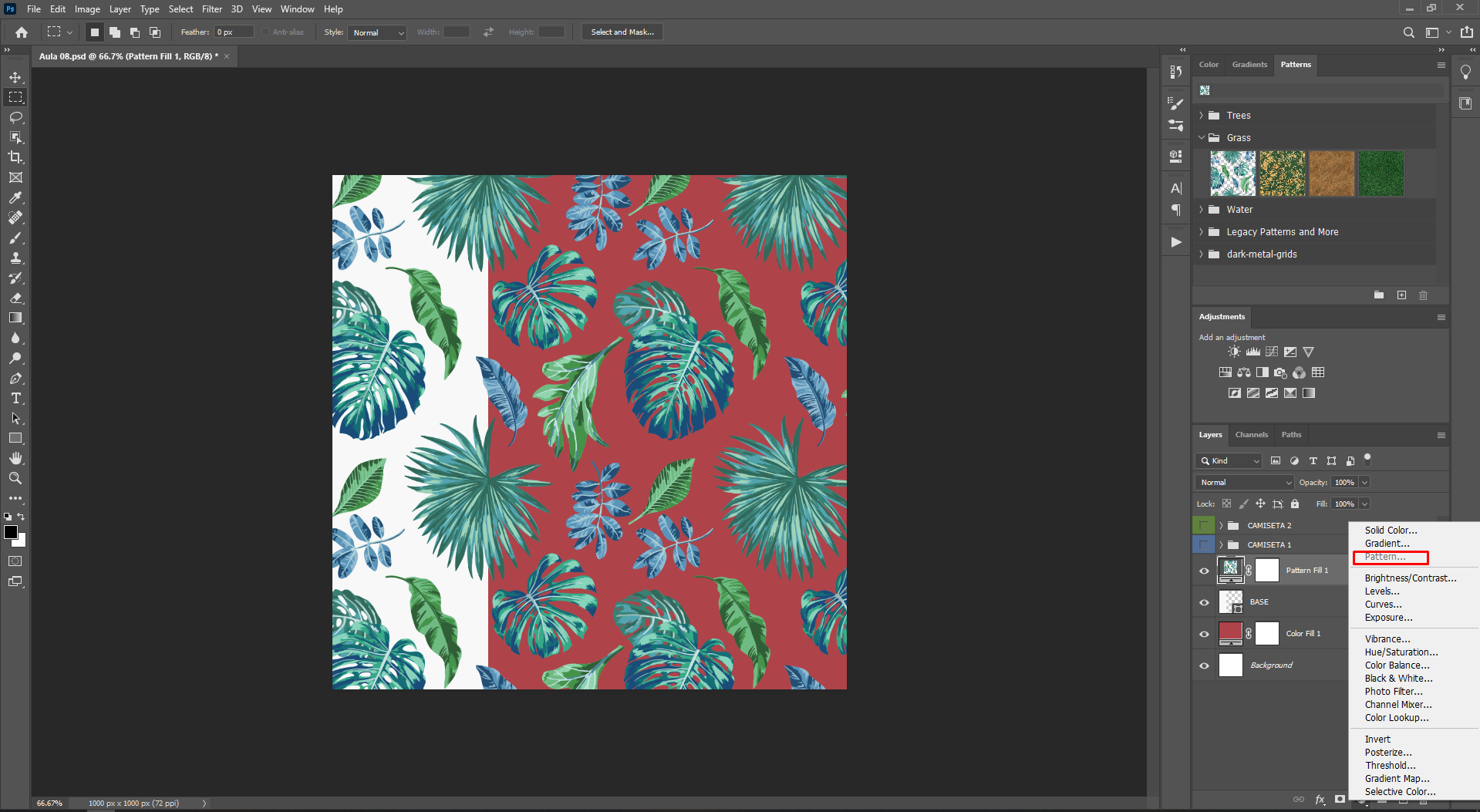
Task: Select the green grass pattern thumbnail
Action: (x=1381, y=173)
